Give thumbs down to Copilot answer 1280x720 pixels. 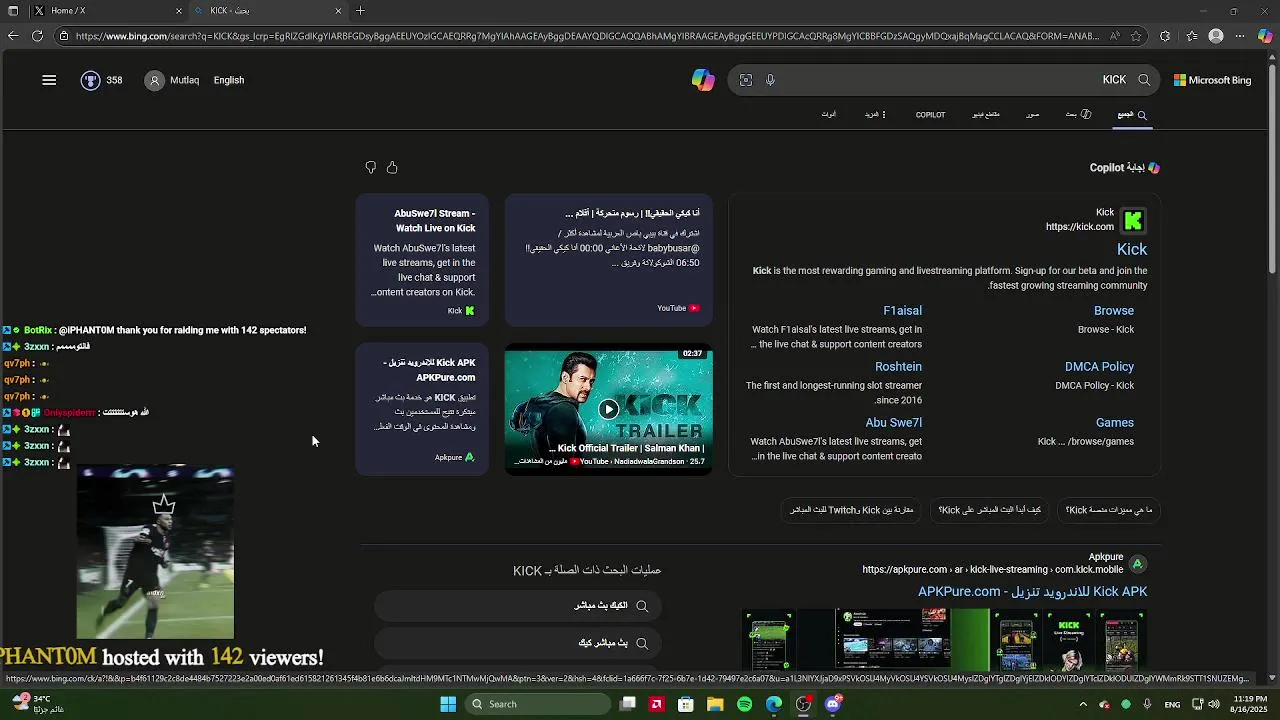[x=371, y=167]
